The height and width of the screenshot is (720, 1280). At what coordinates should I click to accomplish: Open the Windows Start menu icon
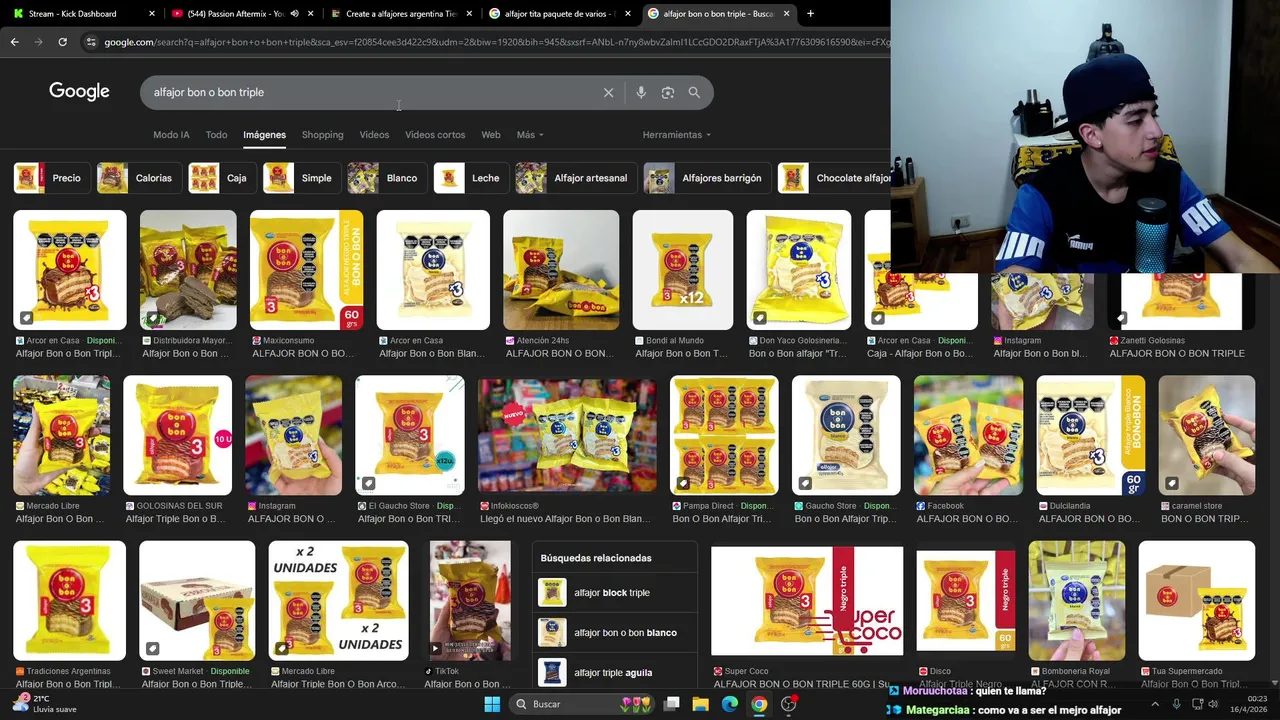(492, 704)
